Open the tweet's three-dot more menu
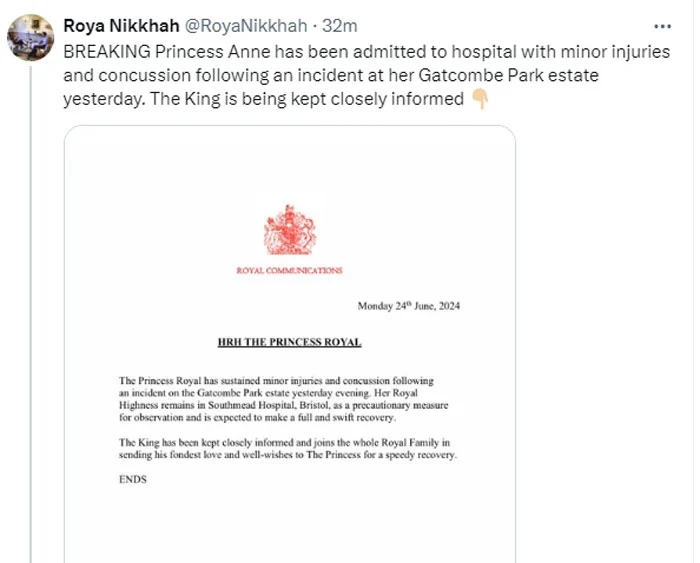This screenshot has width=700, height=563. 662,26
